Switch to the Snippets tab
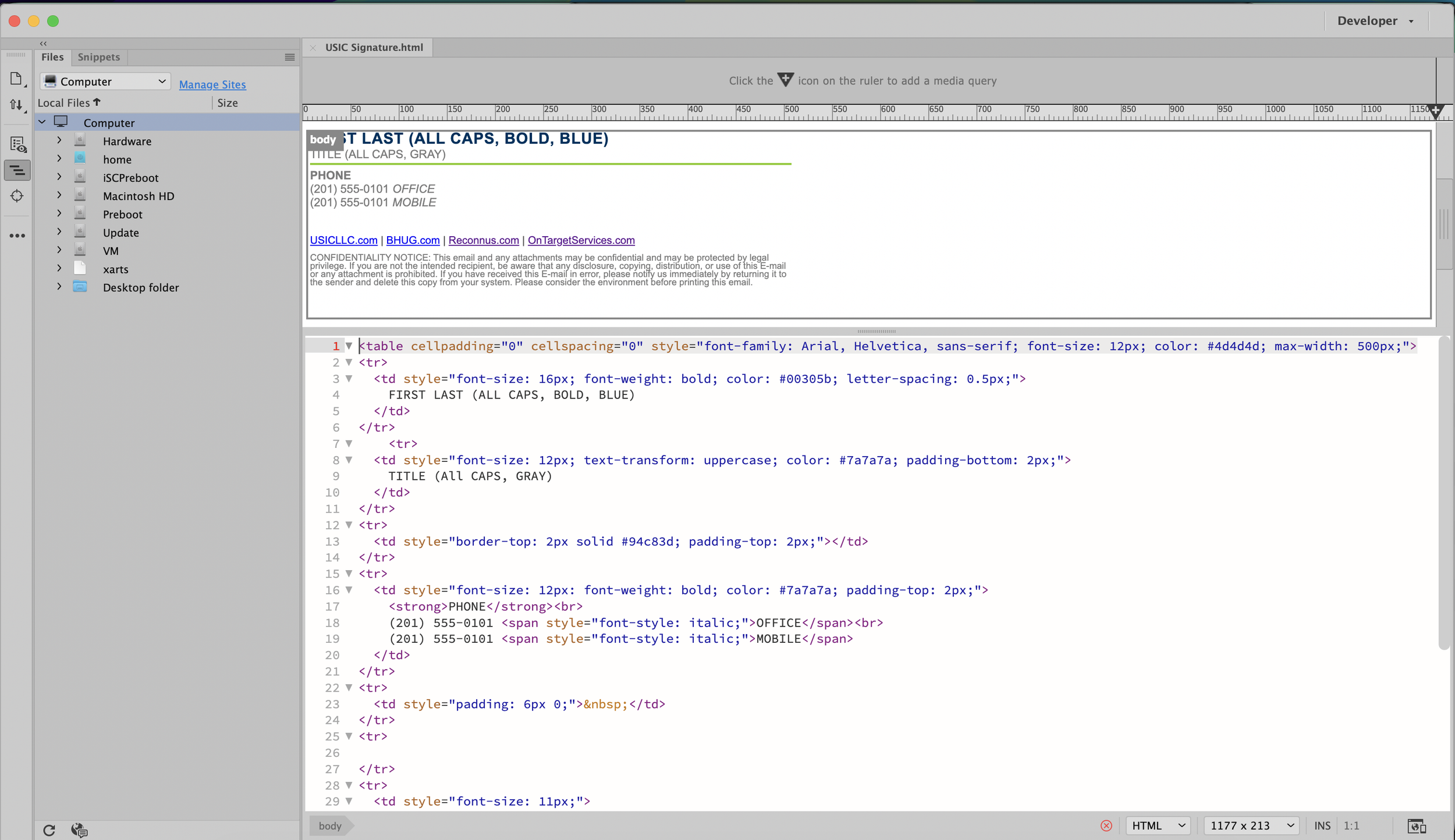Viewport: 1455px width, 840px height. 98,57
